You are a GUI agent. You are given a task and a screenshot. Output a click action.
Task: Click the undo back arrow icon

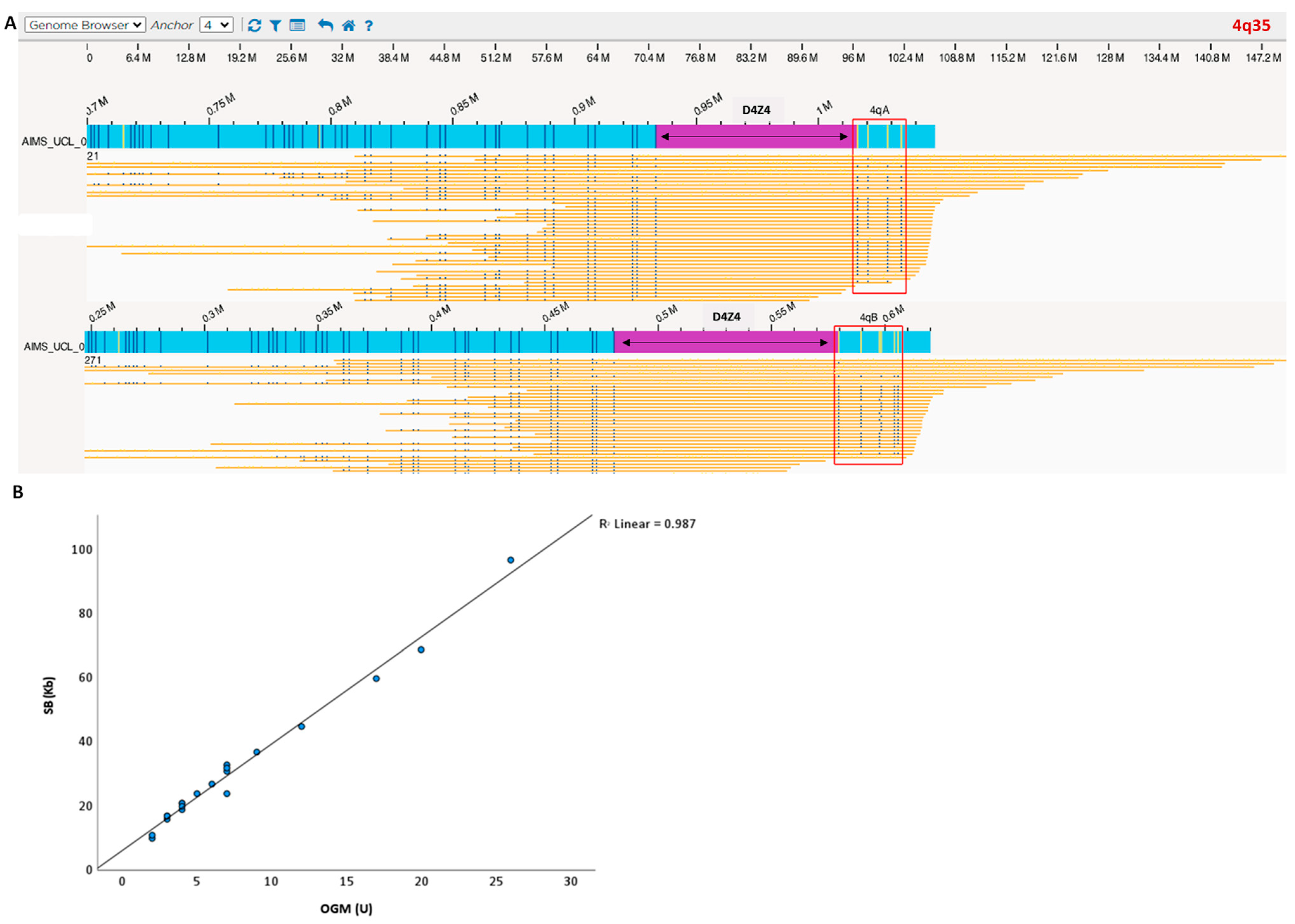pos(325,25)
